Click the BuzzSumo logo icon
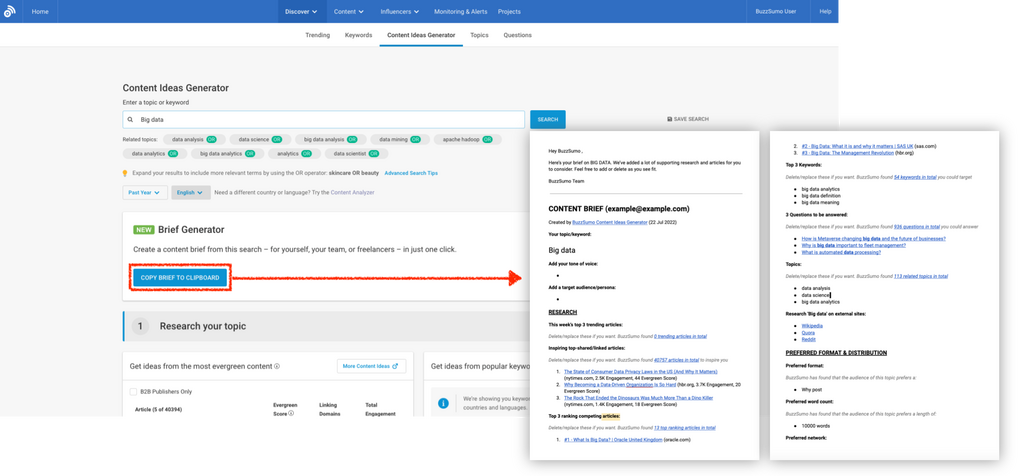The width and height of the screenshot is (1024, 476). (x=9, y=12)
